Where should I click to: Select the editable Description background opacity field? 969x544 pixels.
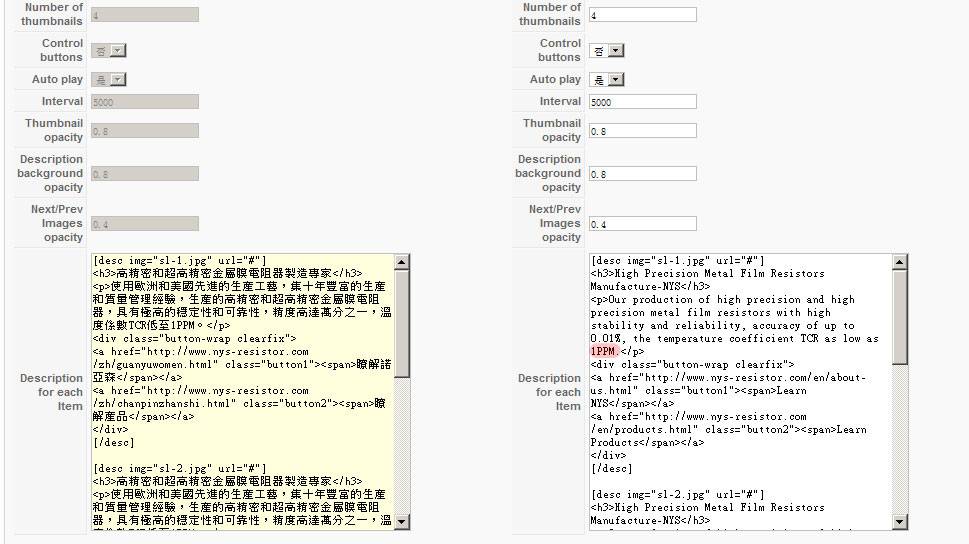pos(642,174)
